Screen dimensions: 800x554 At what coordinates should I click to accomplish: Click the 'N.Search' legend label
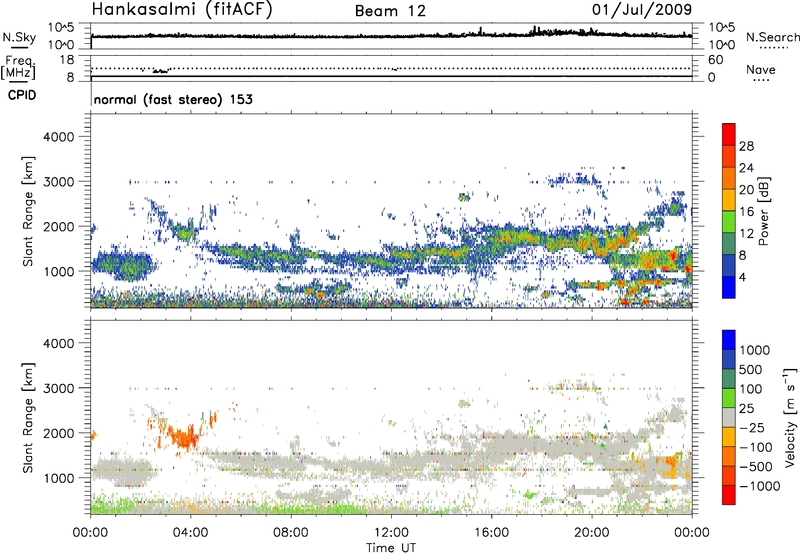[x=772, y=37]
